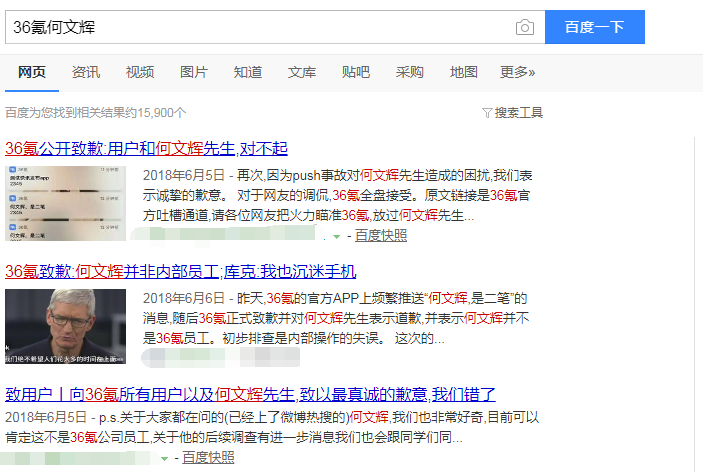Go to the 文库 tab
703x472 pixels.
click(302, 72)
